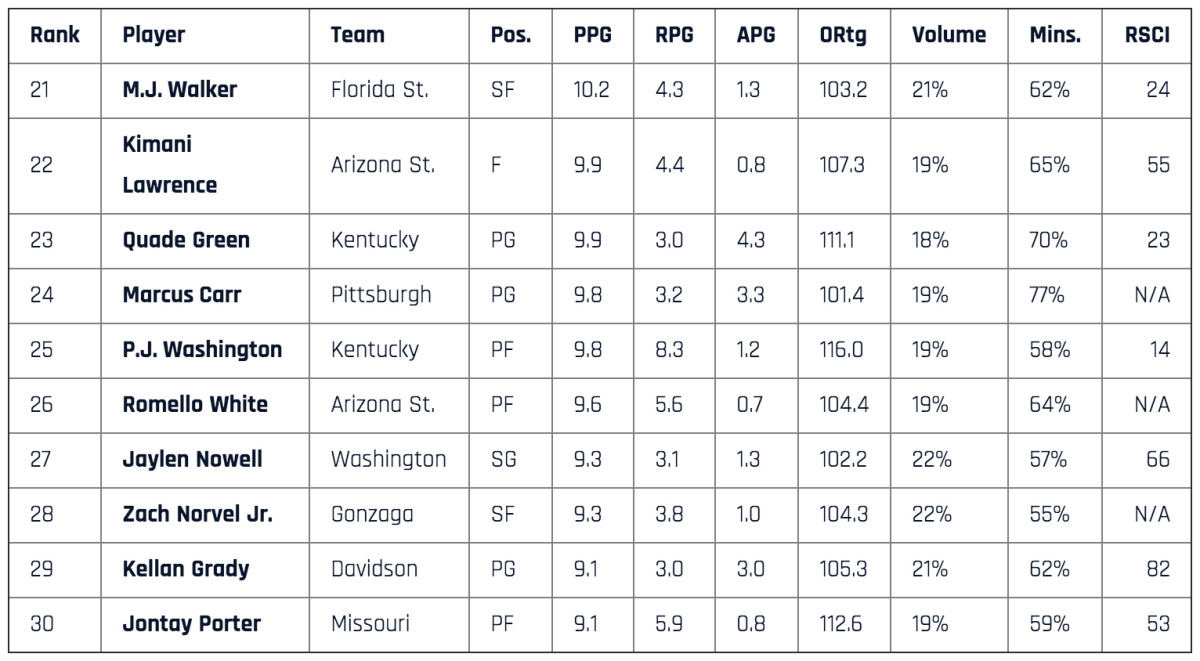Click P.J. Washington player name
Viewport: 1200px width, 661px height.
click(202, 350)
